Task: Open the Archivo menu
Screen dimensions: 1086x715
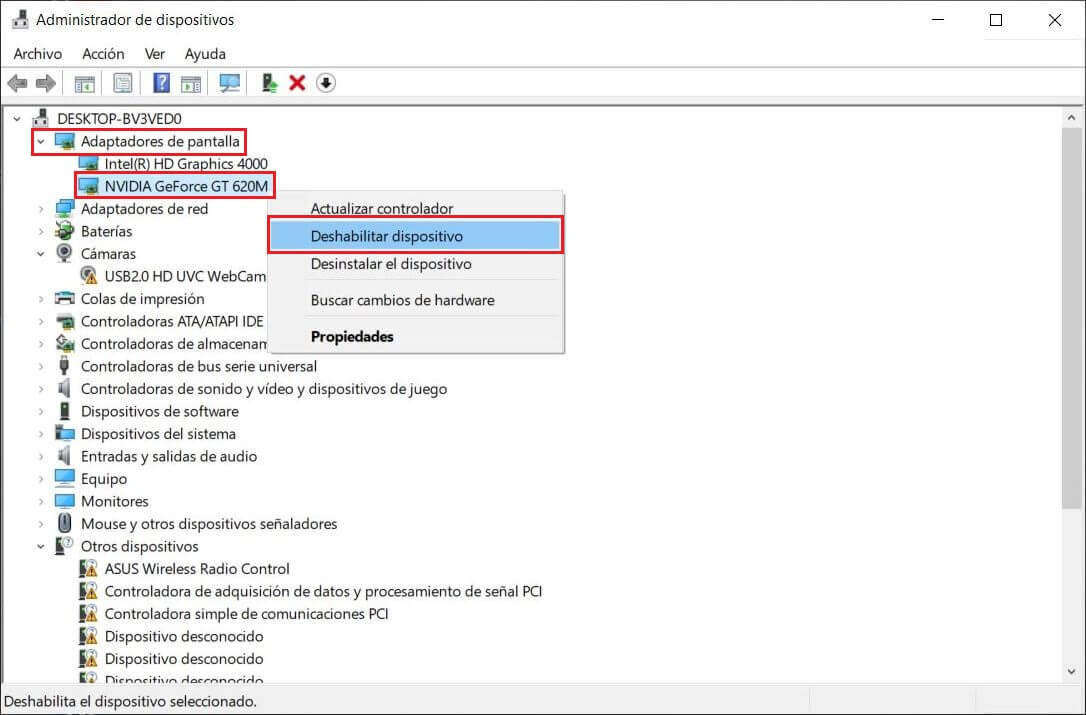Action: [x=37, y=53]
